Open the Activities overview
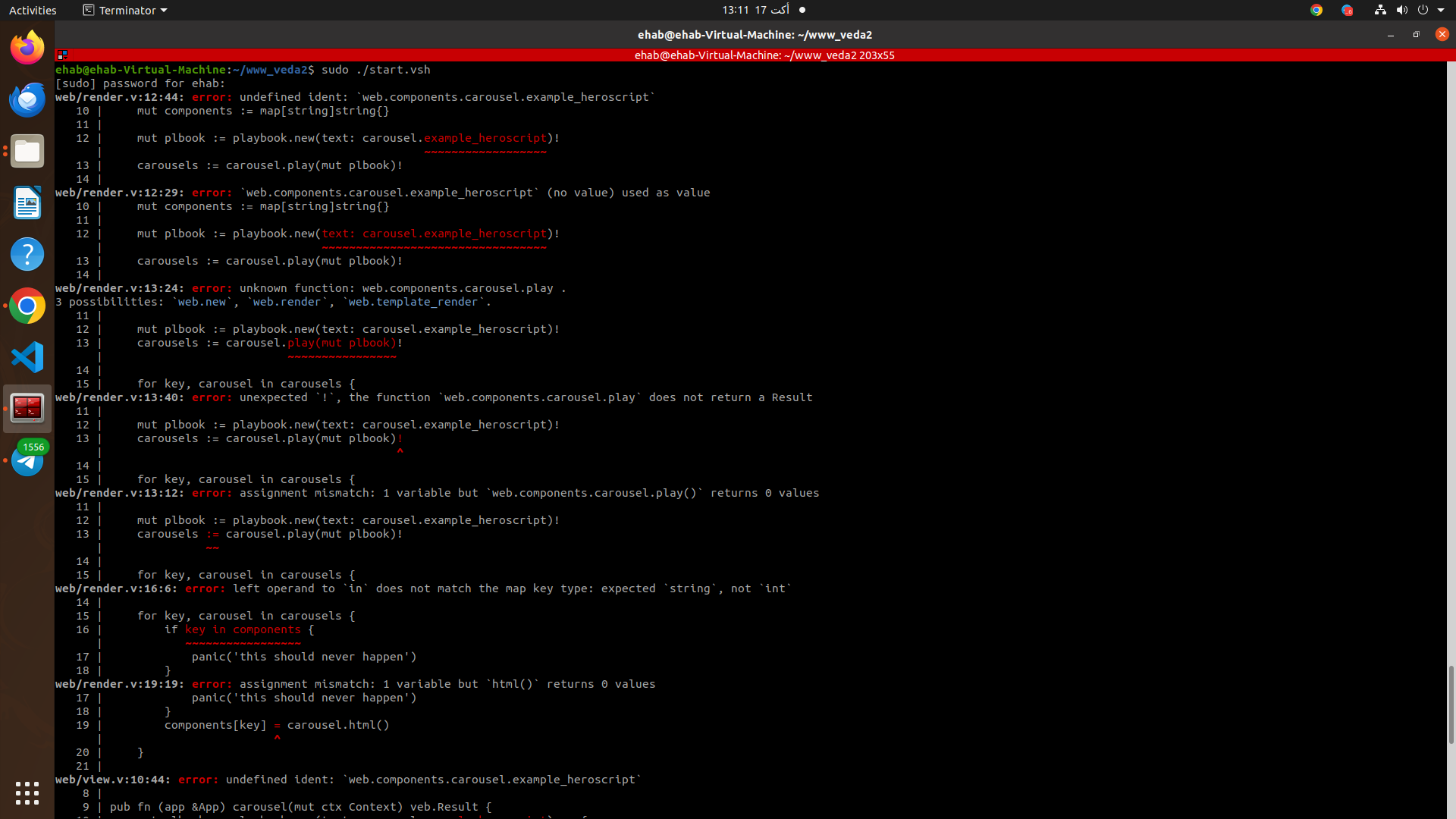Viewport: 1456px width, 819px height. click(x=33, y=10)
